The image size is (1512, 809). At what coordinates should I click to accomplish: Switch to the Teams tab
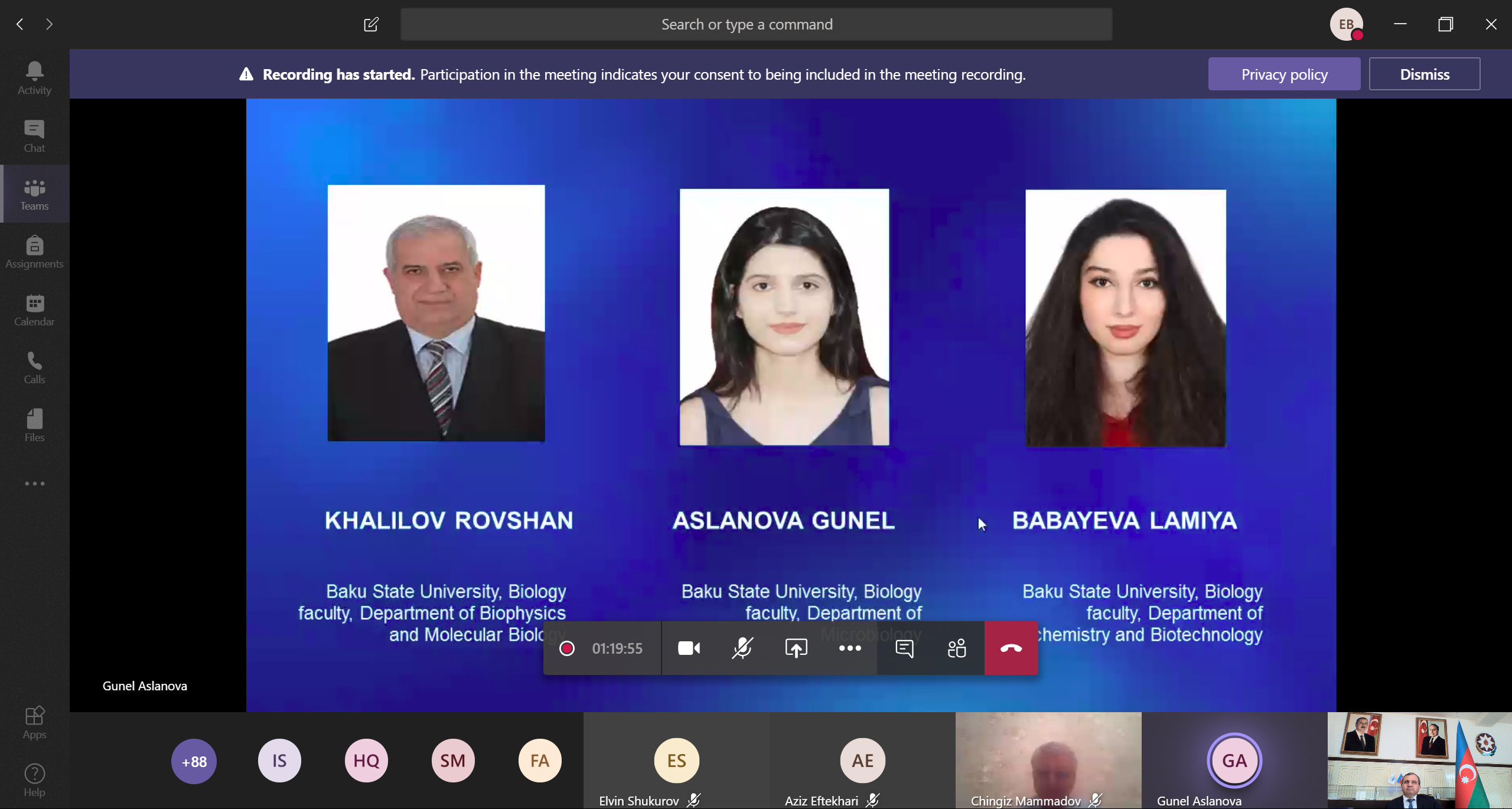pos(34,194)
